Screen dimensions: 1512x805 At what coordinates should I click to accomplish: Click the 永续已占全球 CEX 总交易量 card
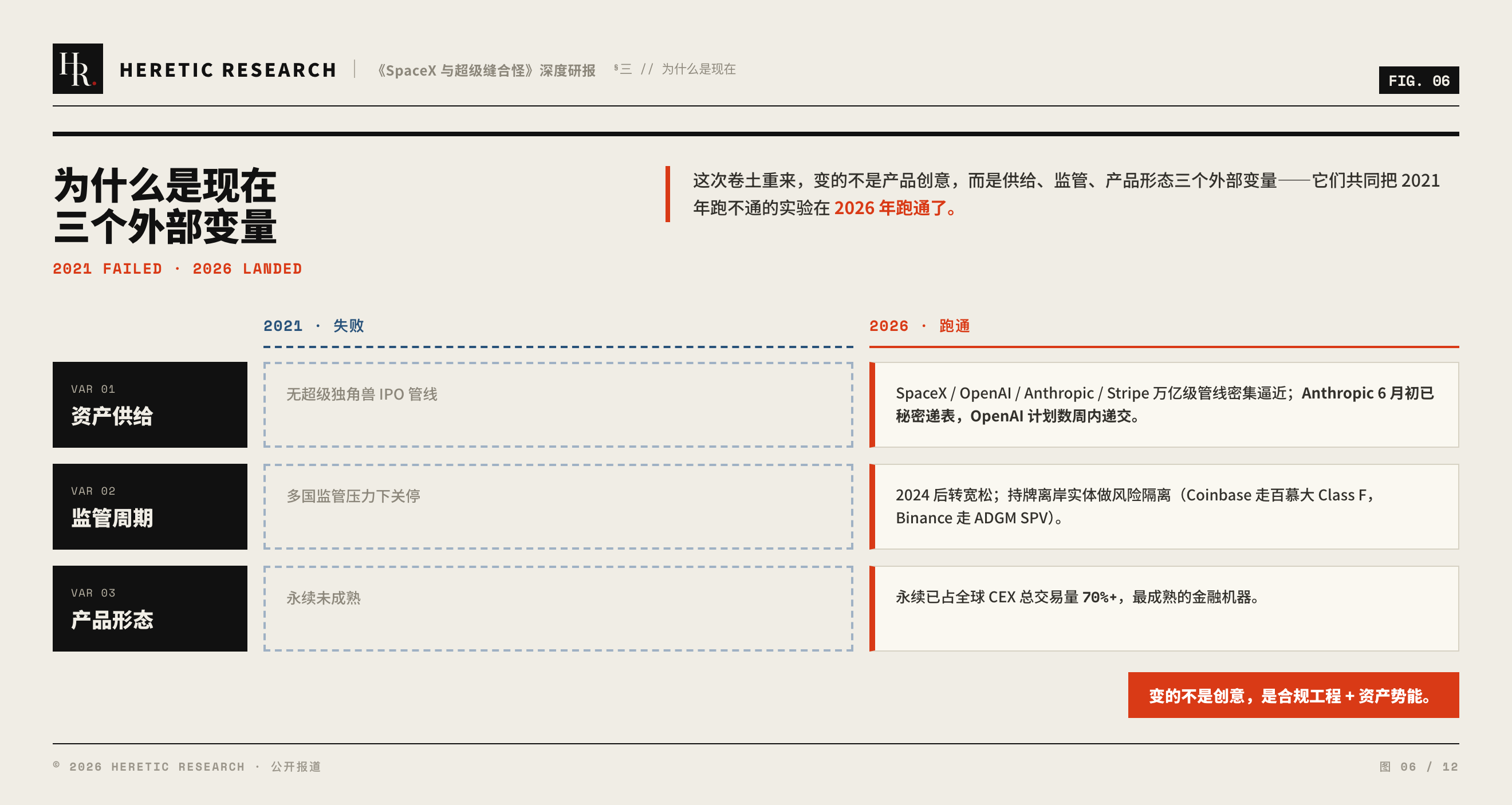click(x=1164, y=609)
